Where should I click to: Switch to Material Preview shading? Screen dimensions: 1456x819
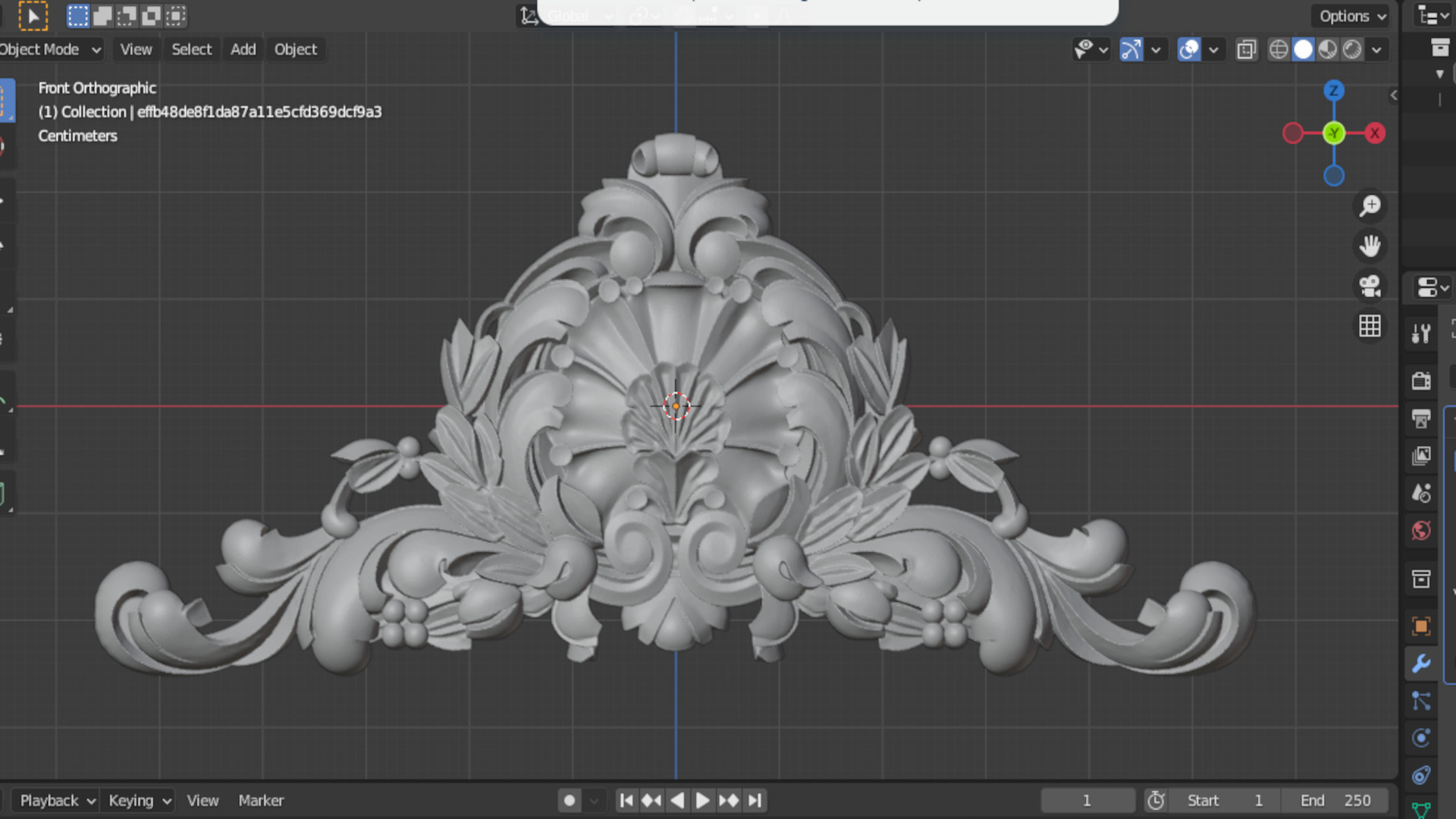coord(1327,49)
